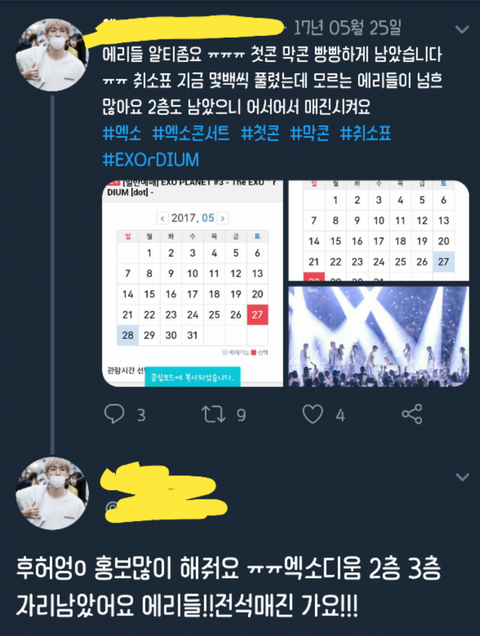Expand the reply tweet's options chevron
The width and height of the screenshot is (480, 636).
click(462, 477)
